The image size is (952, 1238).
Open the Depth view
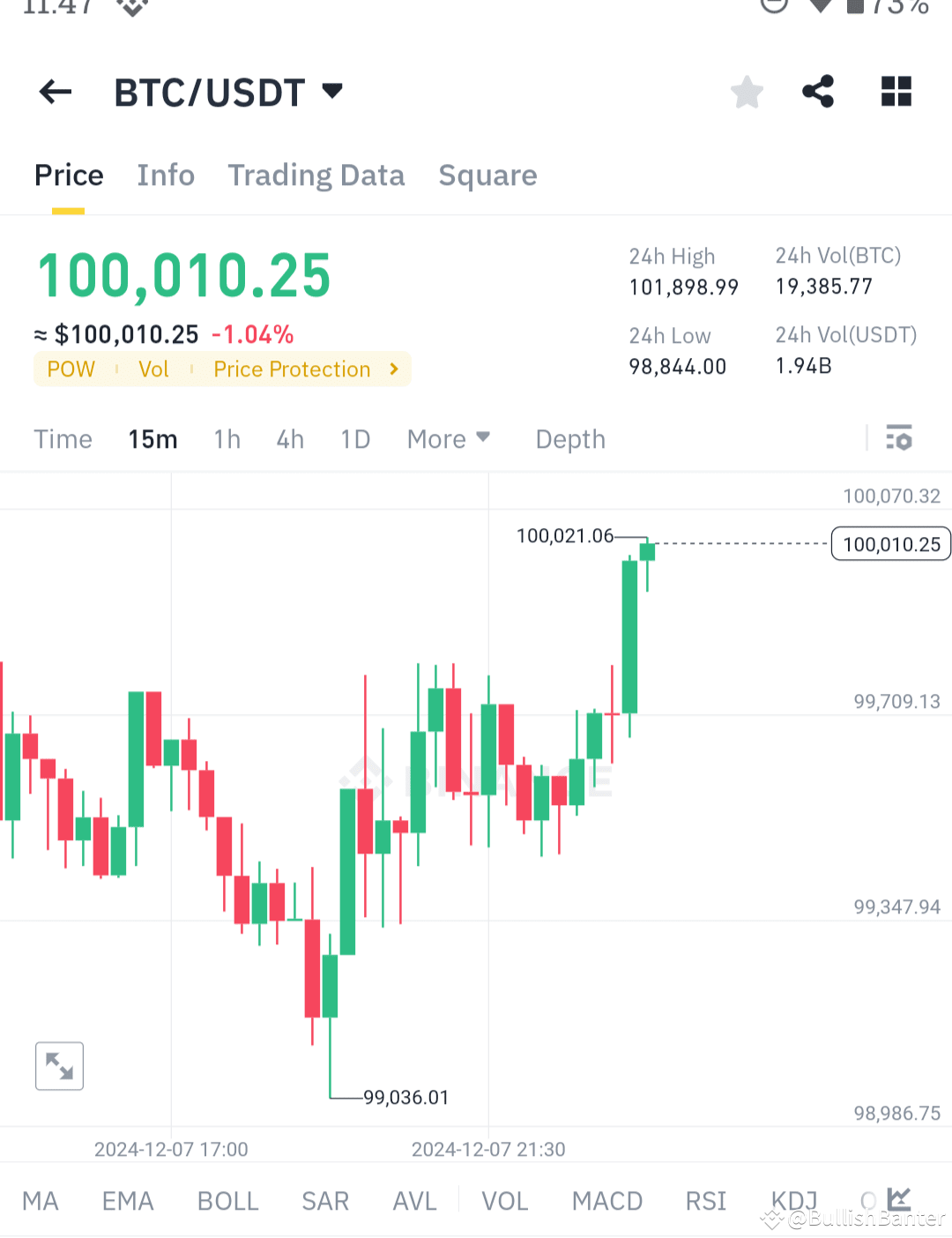point(569,438)
